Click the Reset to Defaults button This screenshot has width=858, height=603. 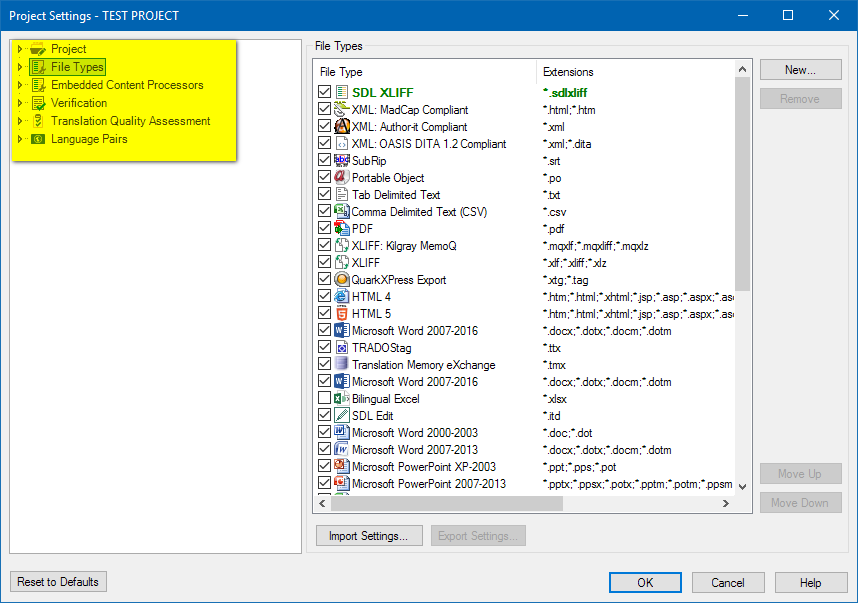(58, 582)
